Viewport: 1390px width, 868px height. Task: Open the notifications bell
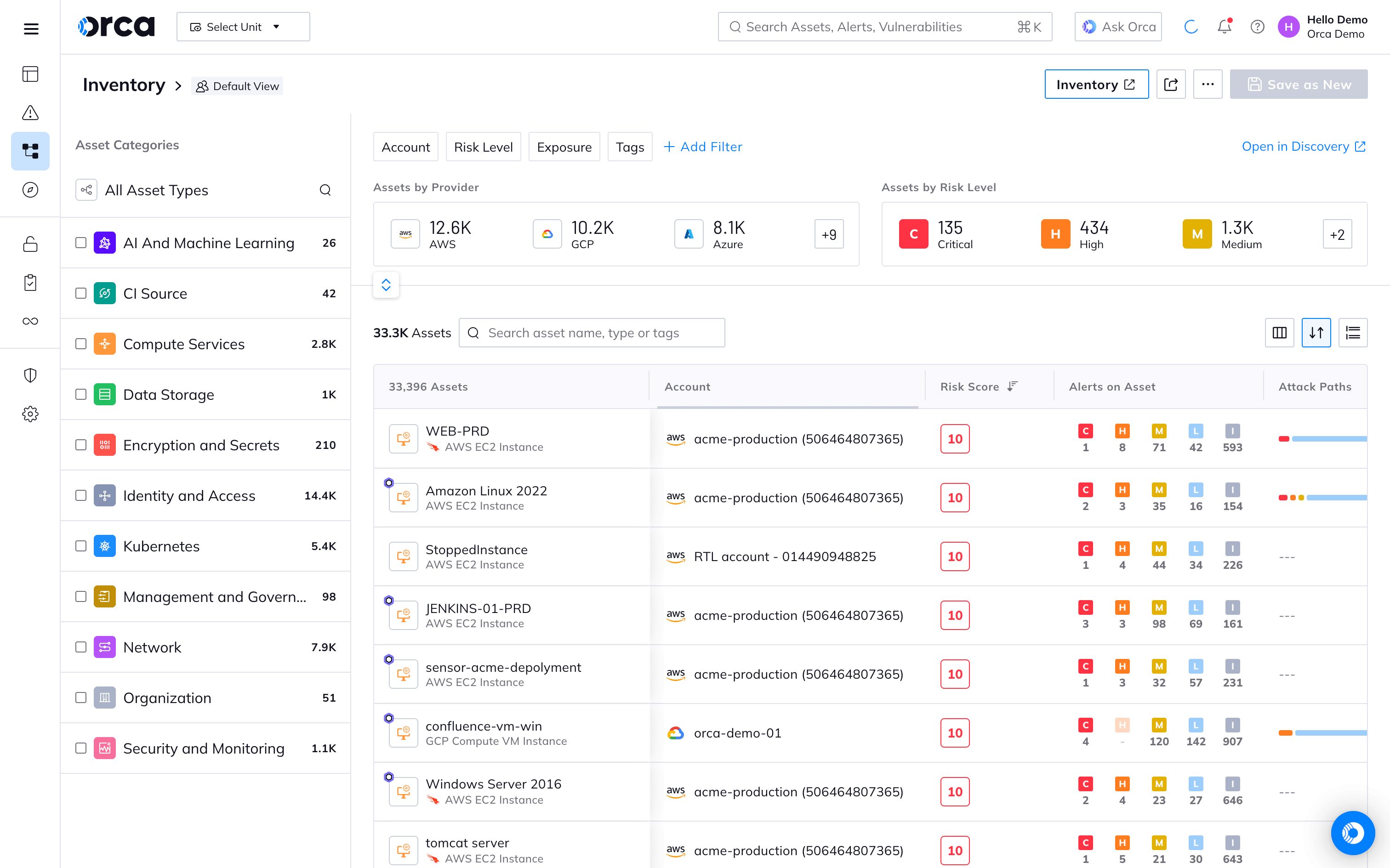pos(1224,26)
